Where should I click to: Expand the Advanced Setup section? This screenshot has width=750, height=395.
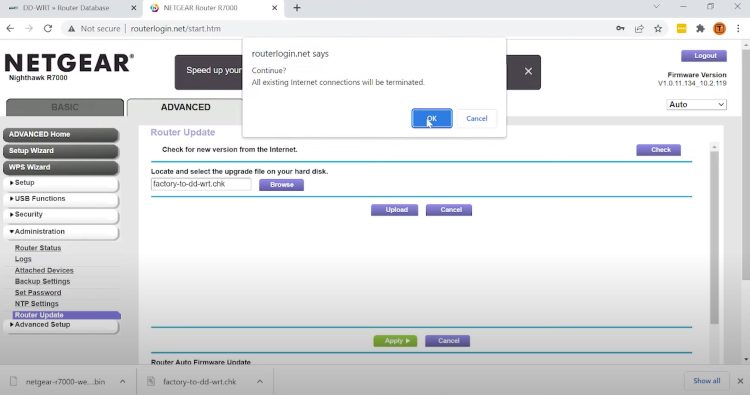61,325
